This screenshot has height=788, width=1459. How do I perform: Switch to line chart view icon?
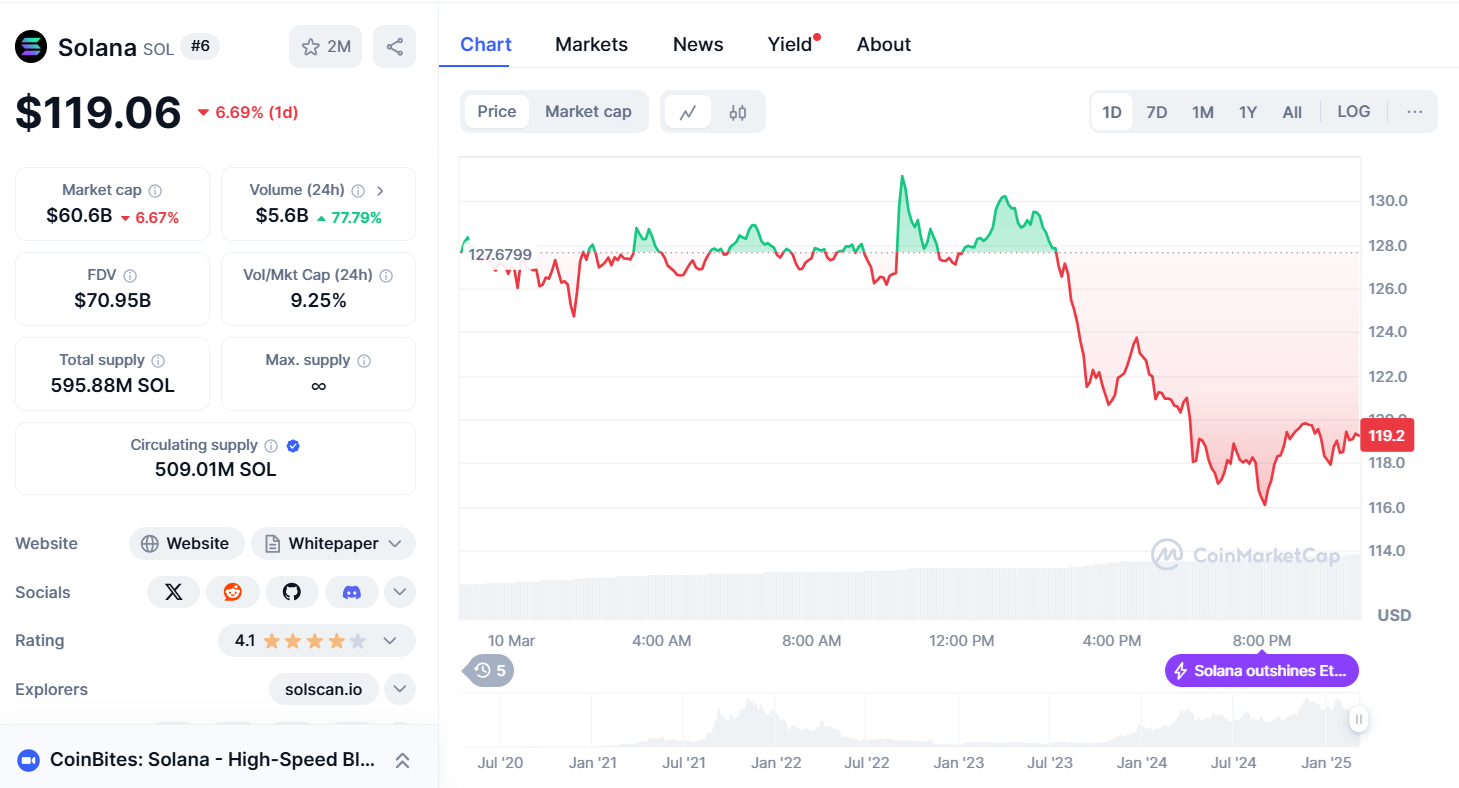pyautogui.click(x=688, y=112)
